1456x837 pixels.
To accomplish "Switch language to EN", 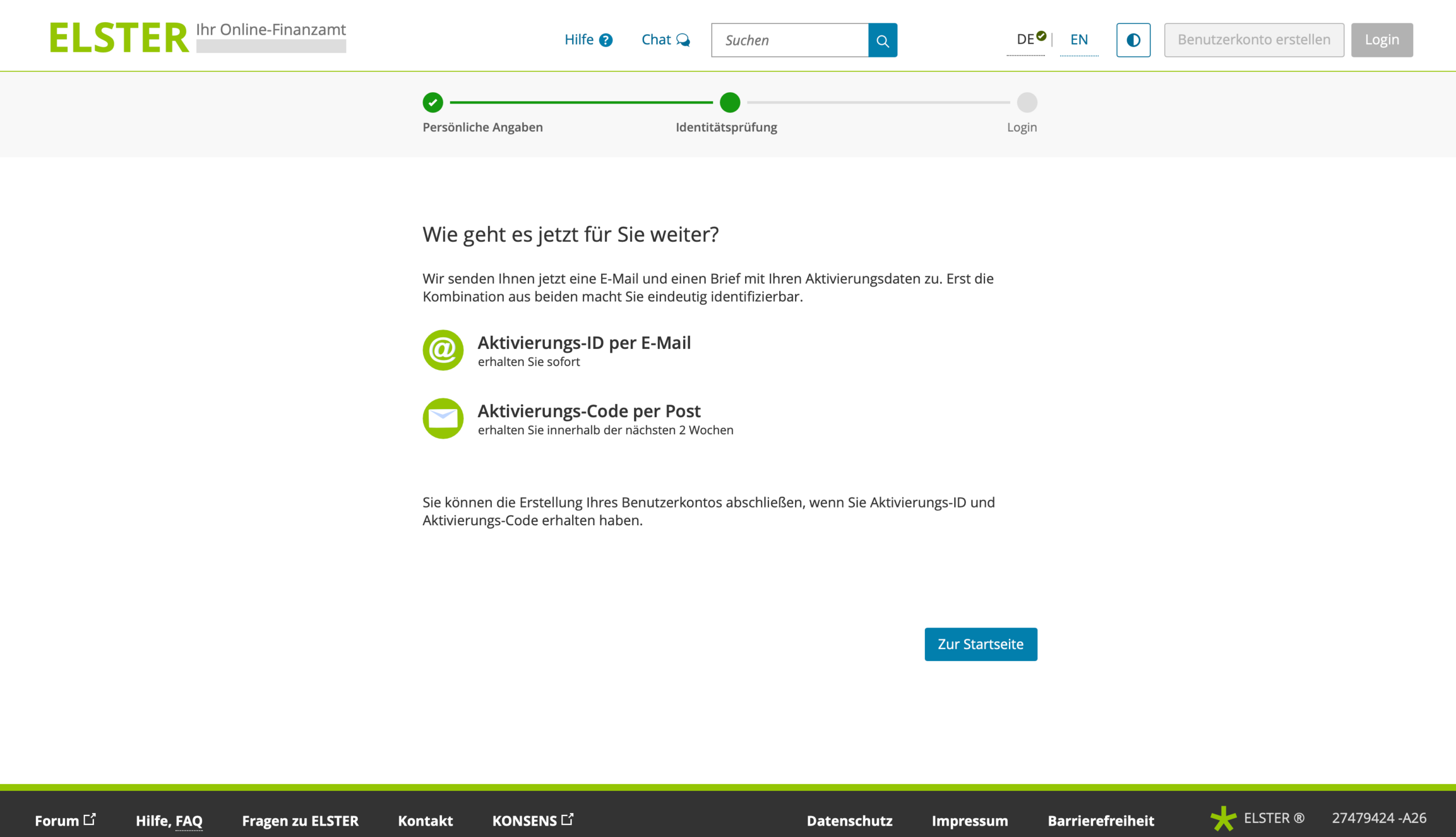I will (1078, 40).
